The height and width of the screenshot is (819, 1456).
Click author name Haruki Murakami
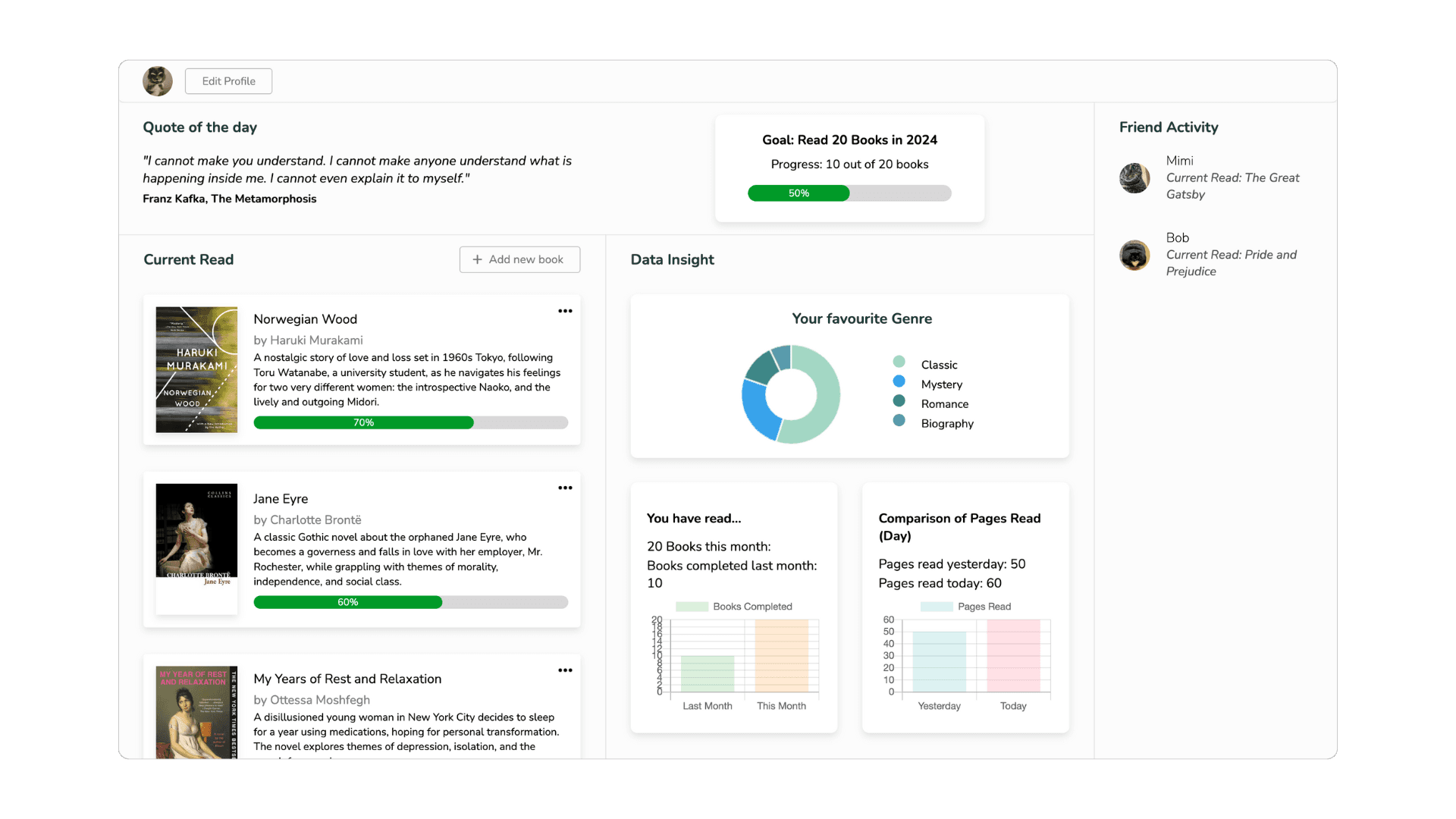pyautogui.click(x=316, y=340)
